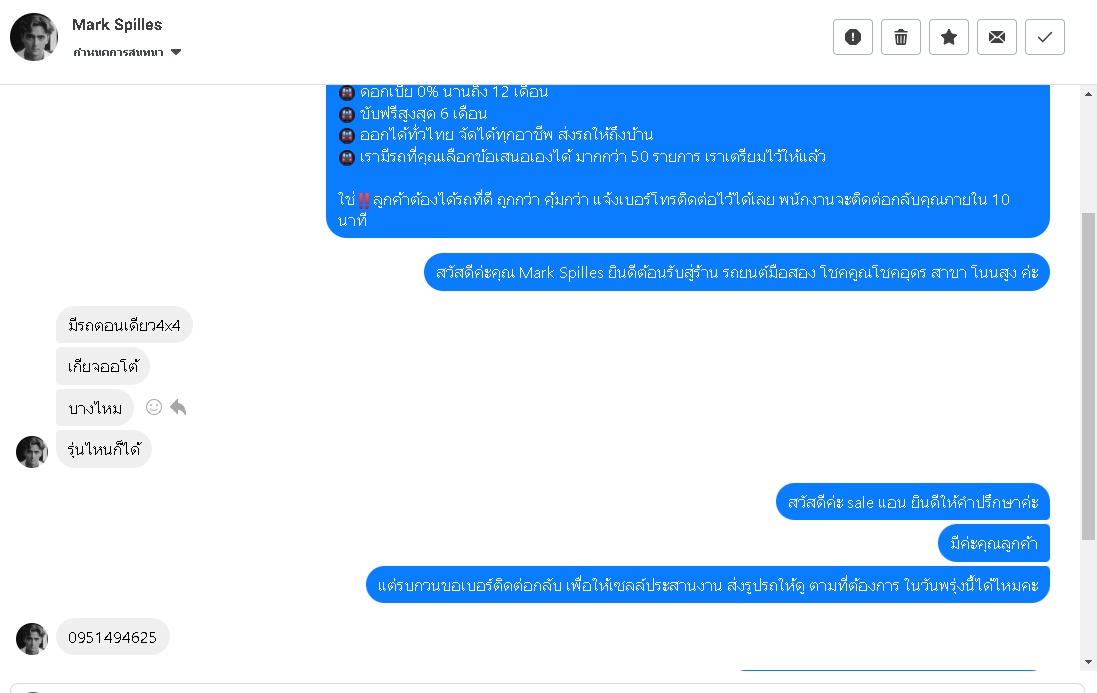The image size is (1097, 693).
Task: Open Mark Spilles header profile picture
Action: click(34, 37)
